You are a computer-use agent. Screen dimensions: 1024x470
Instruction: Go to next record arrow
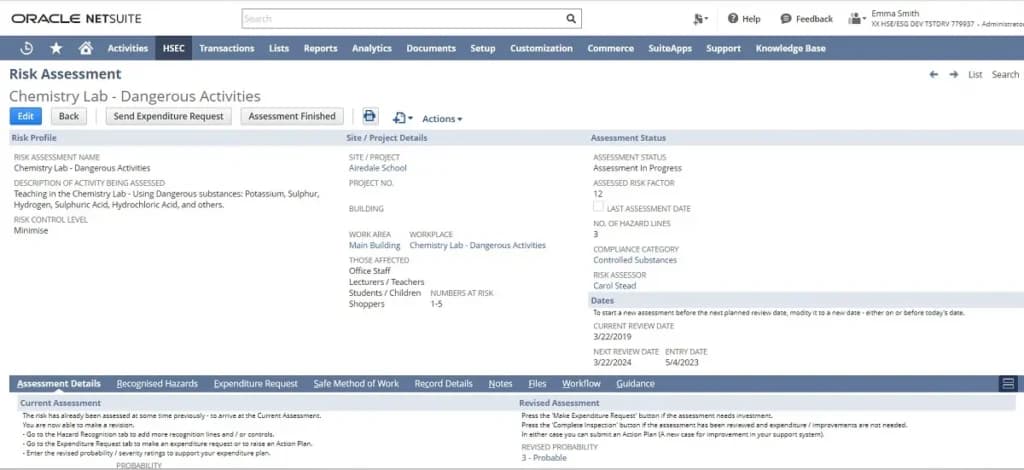pos(954,74)
